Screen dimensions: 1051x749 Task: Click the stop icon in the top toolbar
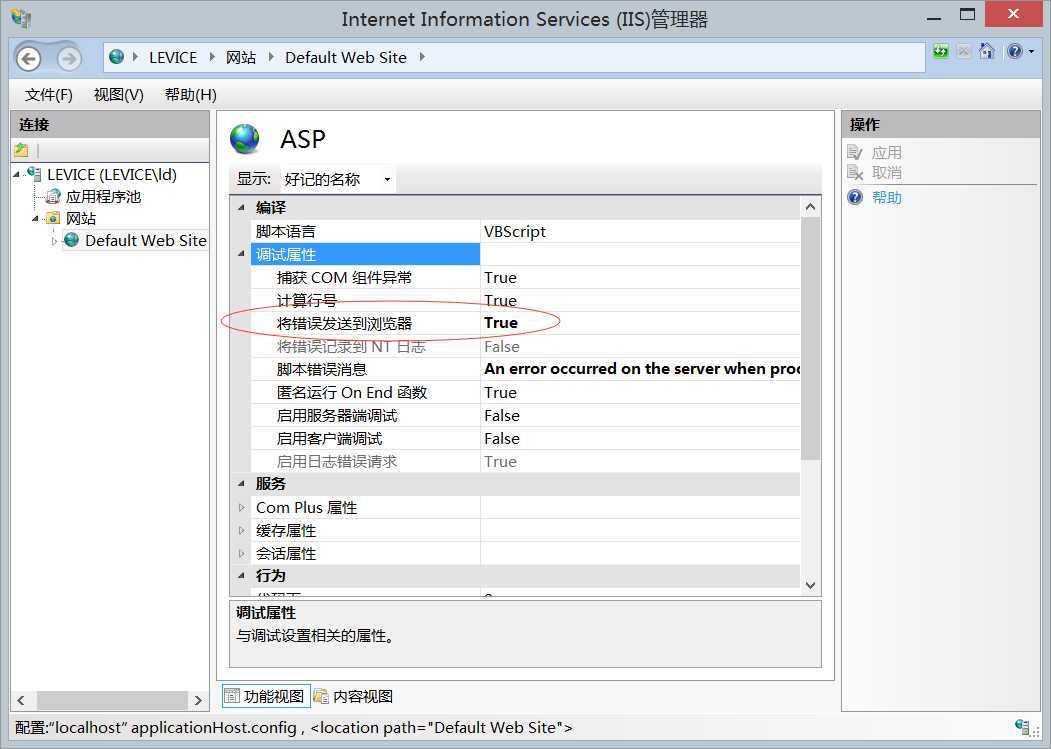coord(964,51)
